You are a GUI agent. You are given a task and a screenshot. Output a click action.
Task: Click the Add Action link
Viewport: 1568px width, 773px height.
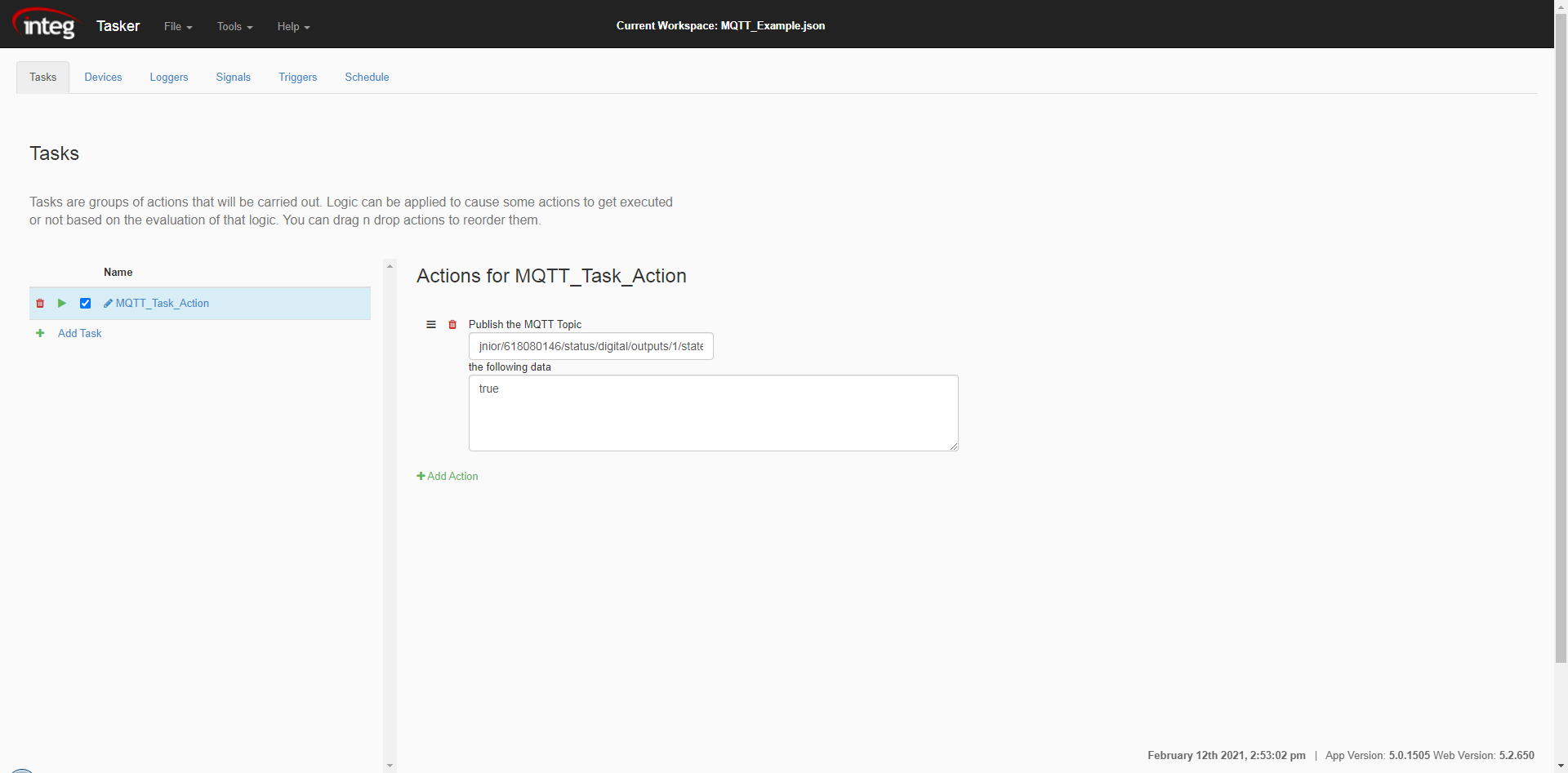[x=448, y=476]
